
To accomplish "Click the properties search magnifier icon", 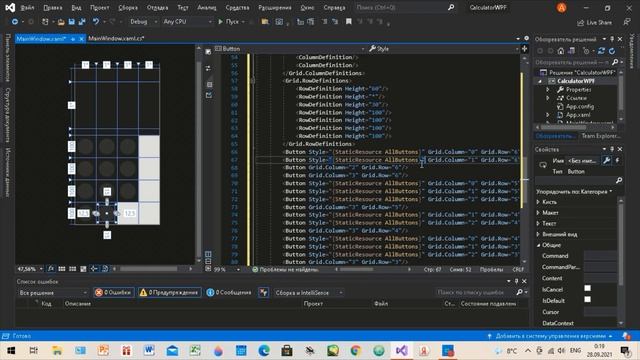I will click(619, 180).
